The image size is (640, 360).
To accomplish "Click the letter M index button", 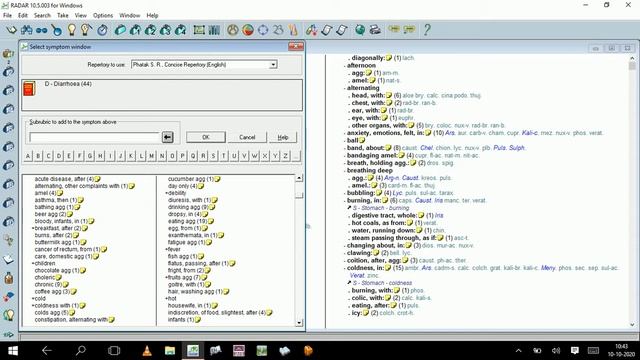I will (x=151, y=156).
